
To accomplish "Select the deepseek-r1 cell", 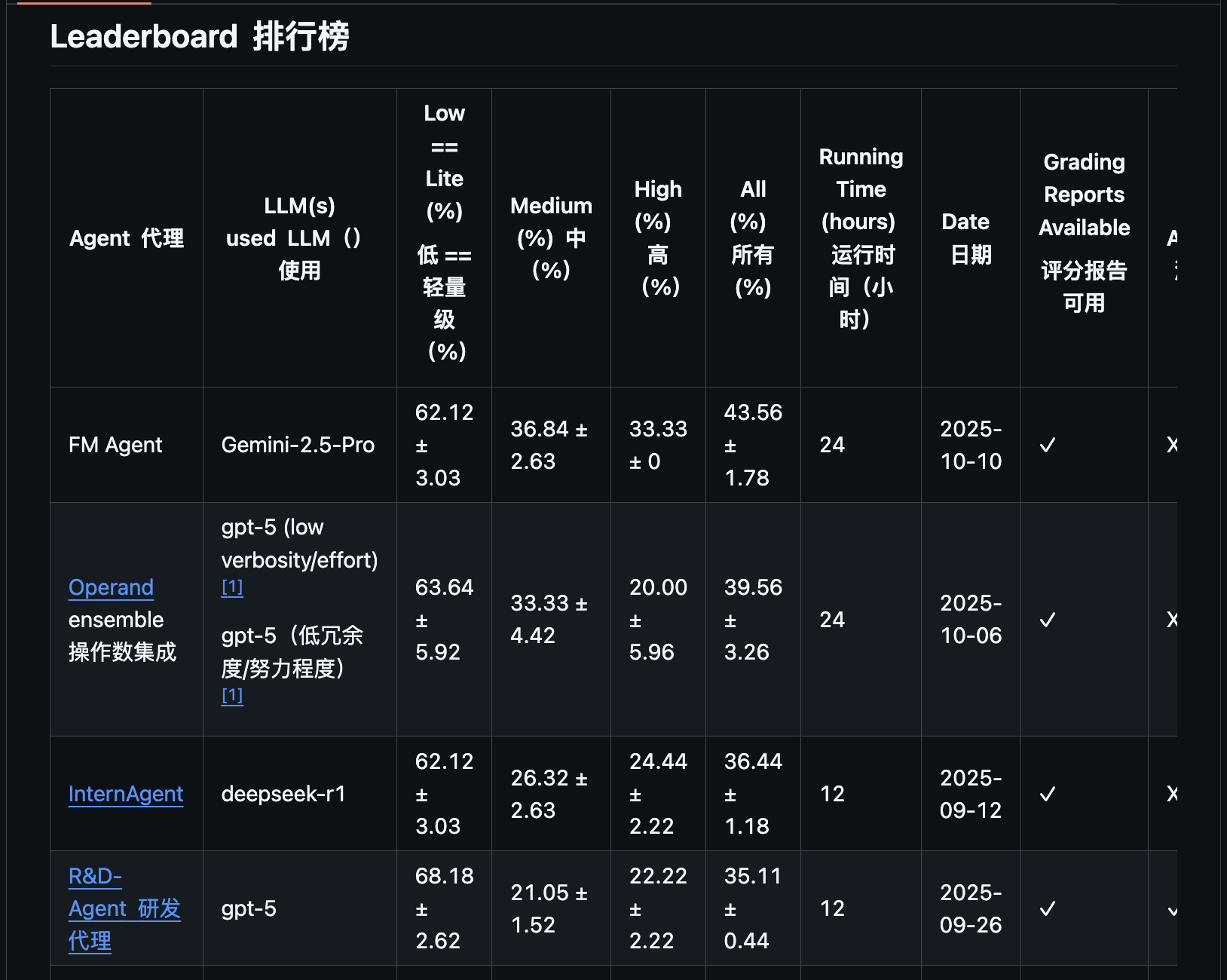I will pyautogui.click(x=300, y=794).
